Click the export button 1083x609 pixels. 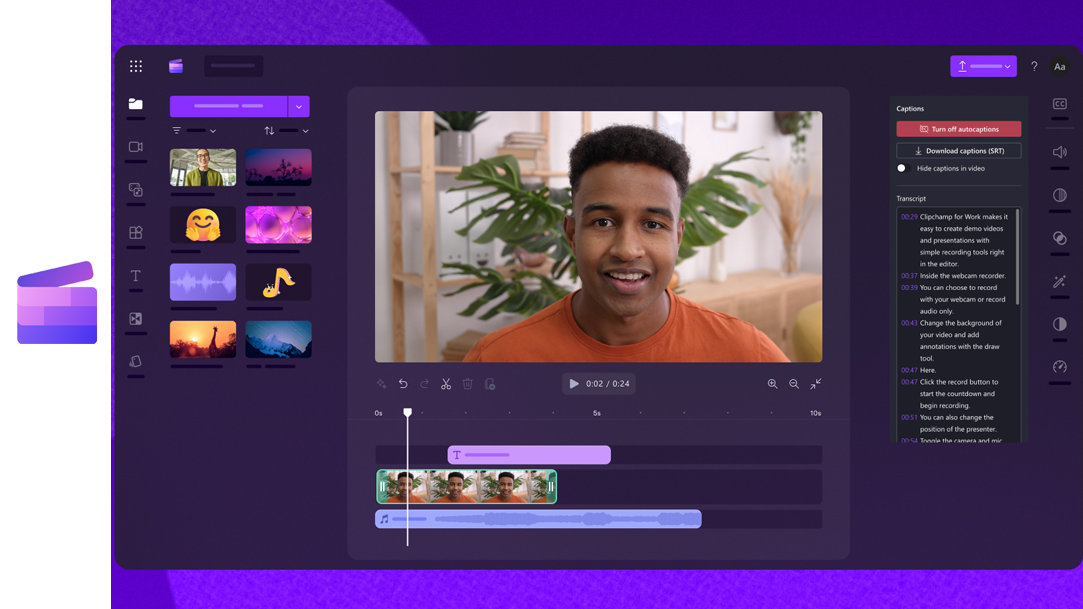(x=984, y=66)
